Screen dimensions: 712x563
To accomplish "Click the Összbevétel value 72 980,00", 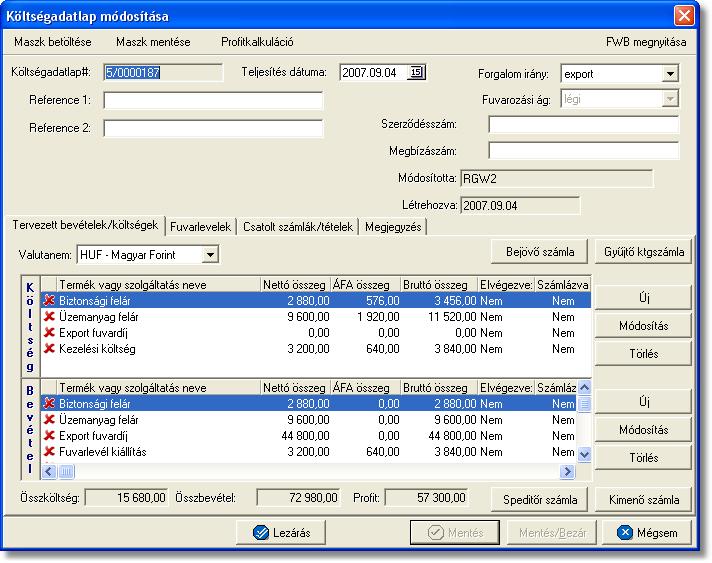I will 298,498.
